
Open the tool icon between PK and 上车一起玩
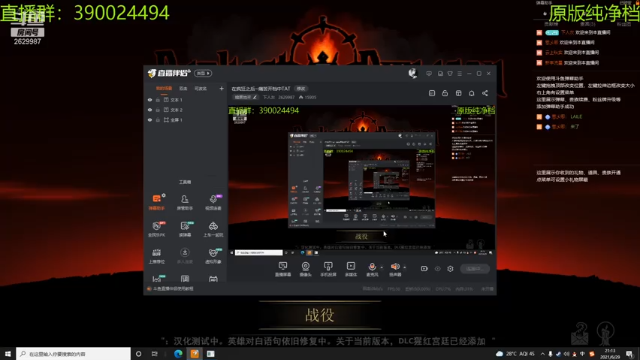click(x=184, y=229)
